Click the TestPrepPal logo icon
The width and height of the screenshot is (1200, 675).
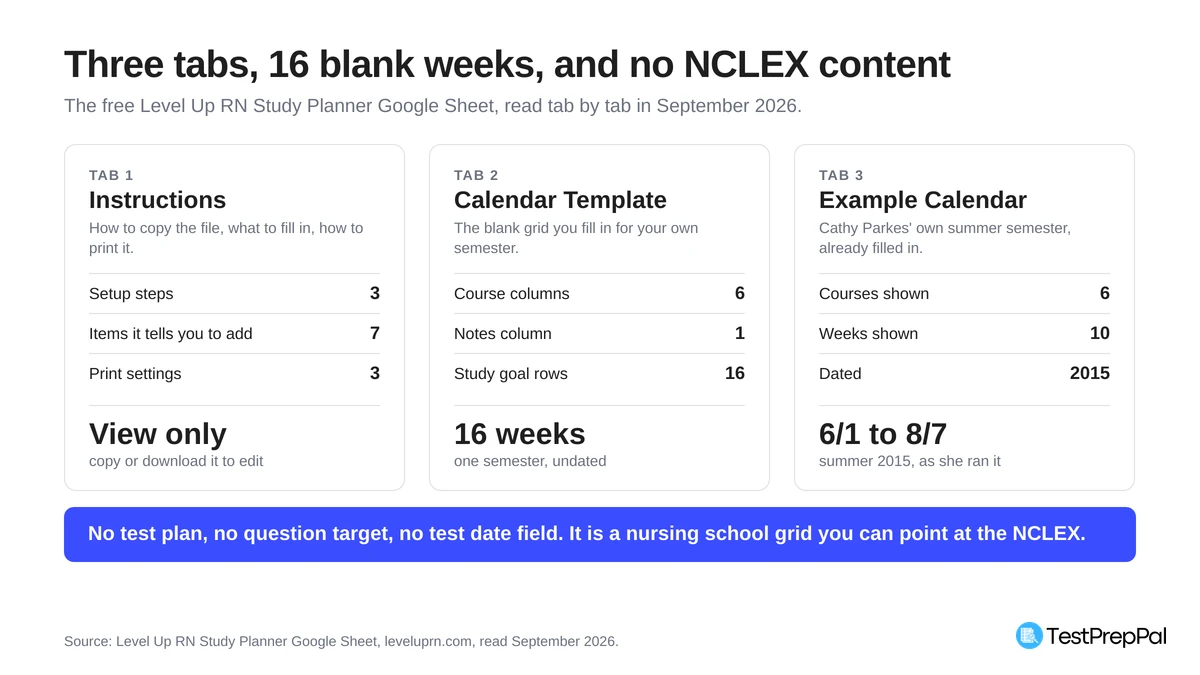point(1029,635)
